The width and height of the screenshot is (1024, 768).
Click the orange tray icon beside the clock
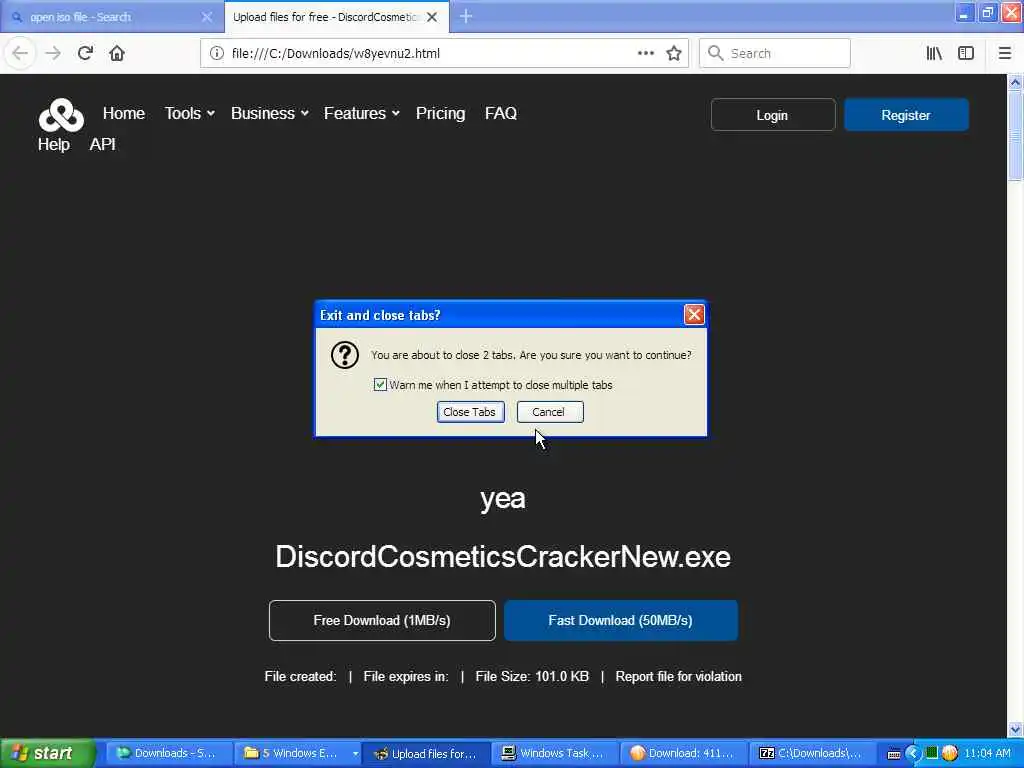point(950,753)
